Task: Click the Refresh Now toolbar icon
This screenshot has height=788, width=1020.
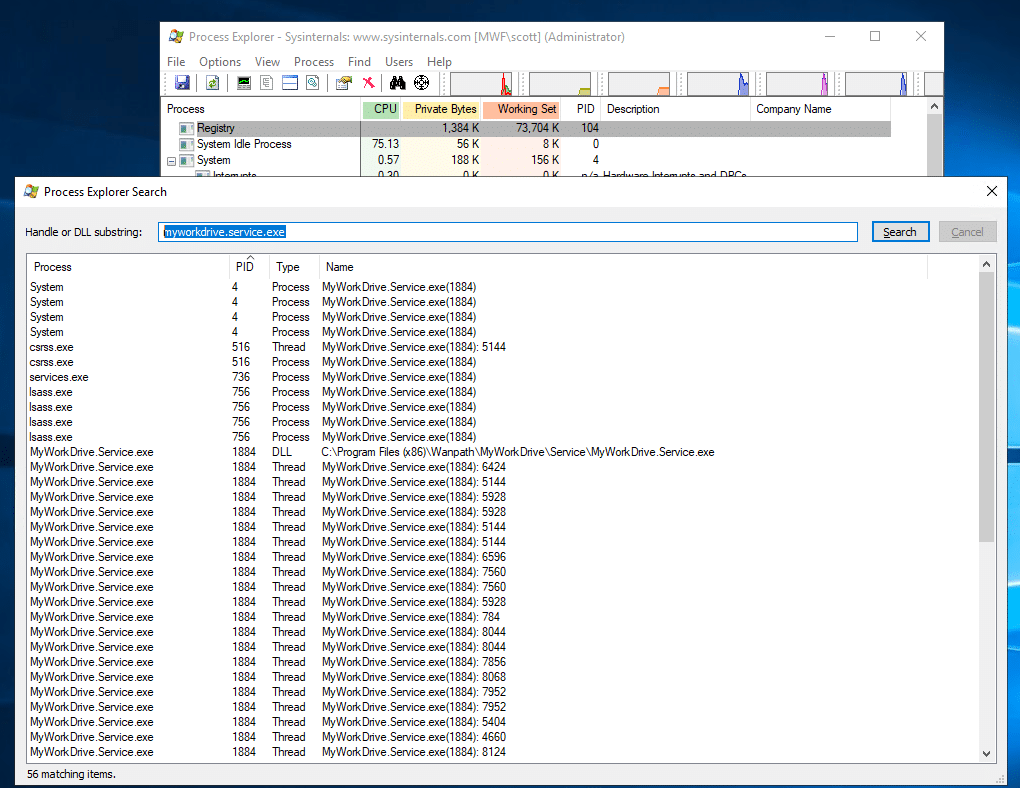Action: 213,83
